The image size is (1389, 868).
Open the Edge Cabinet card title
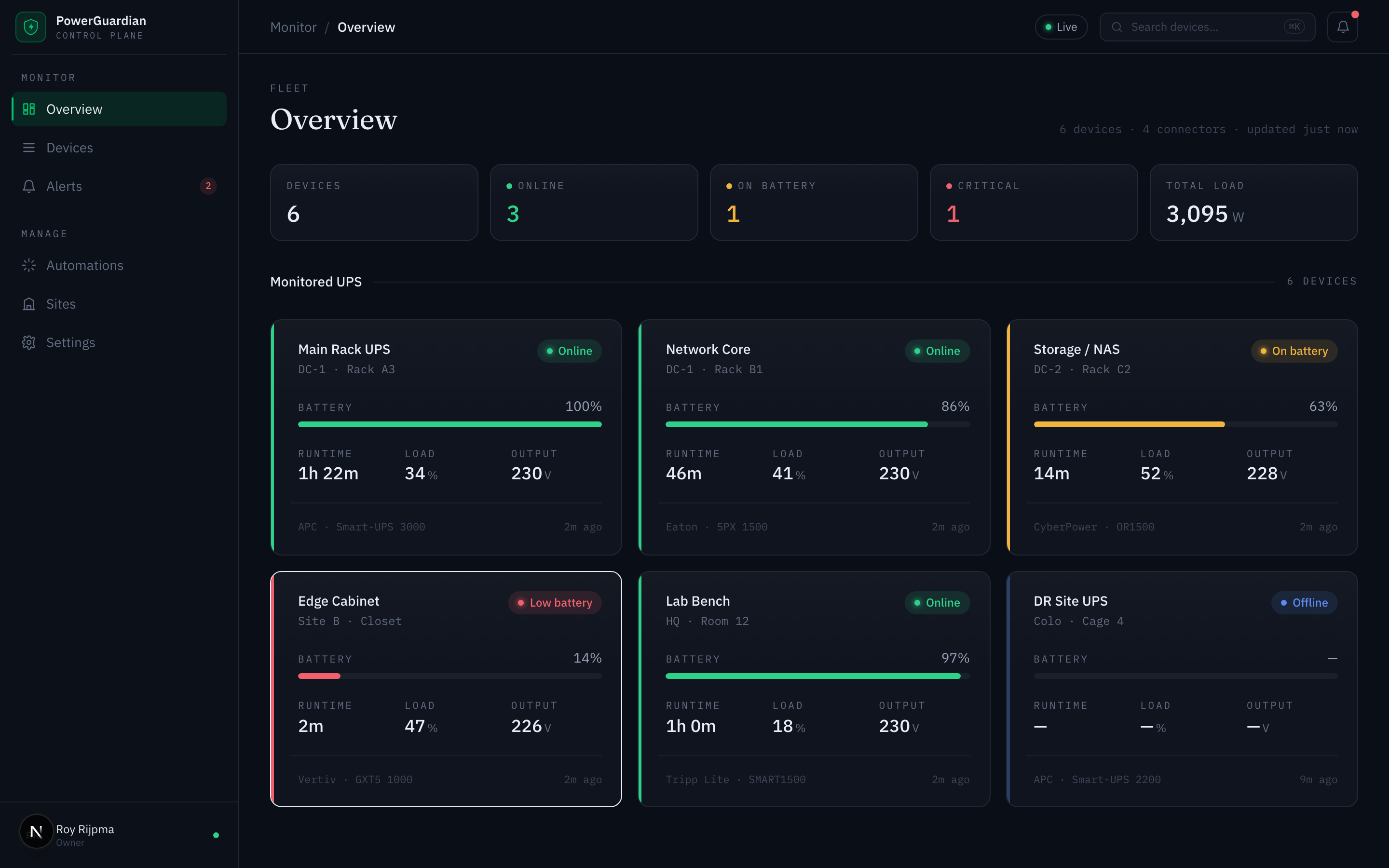point(339,601)
